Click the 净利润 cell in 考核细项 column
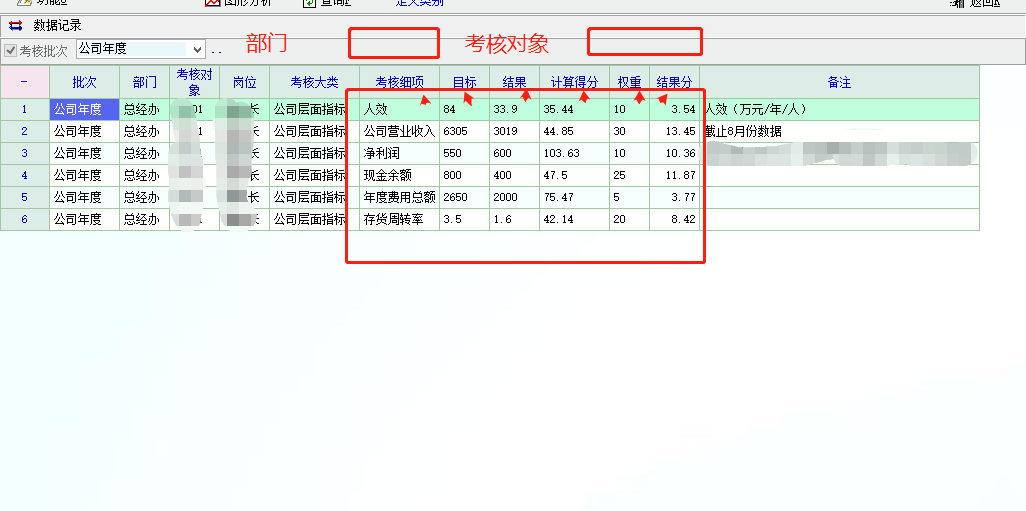Image resolution: width=1026 pixels, height=511 pixels. tap(399, 153)
